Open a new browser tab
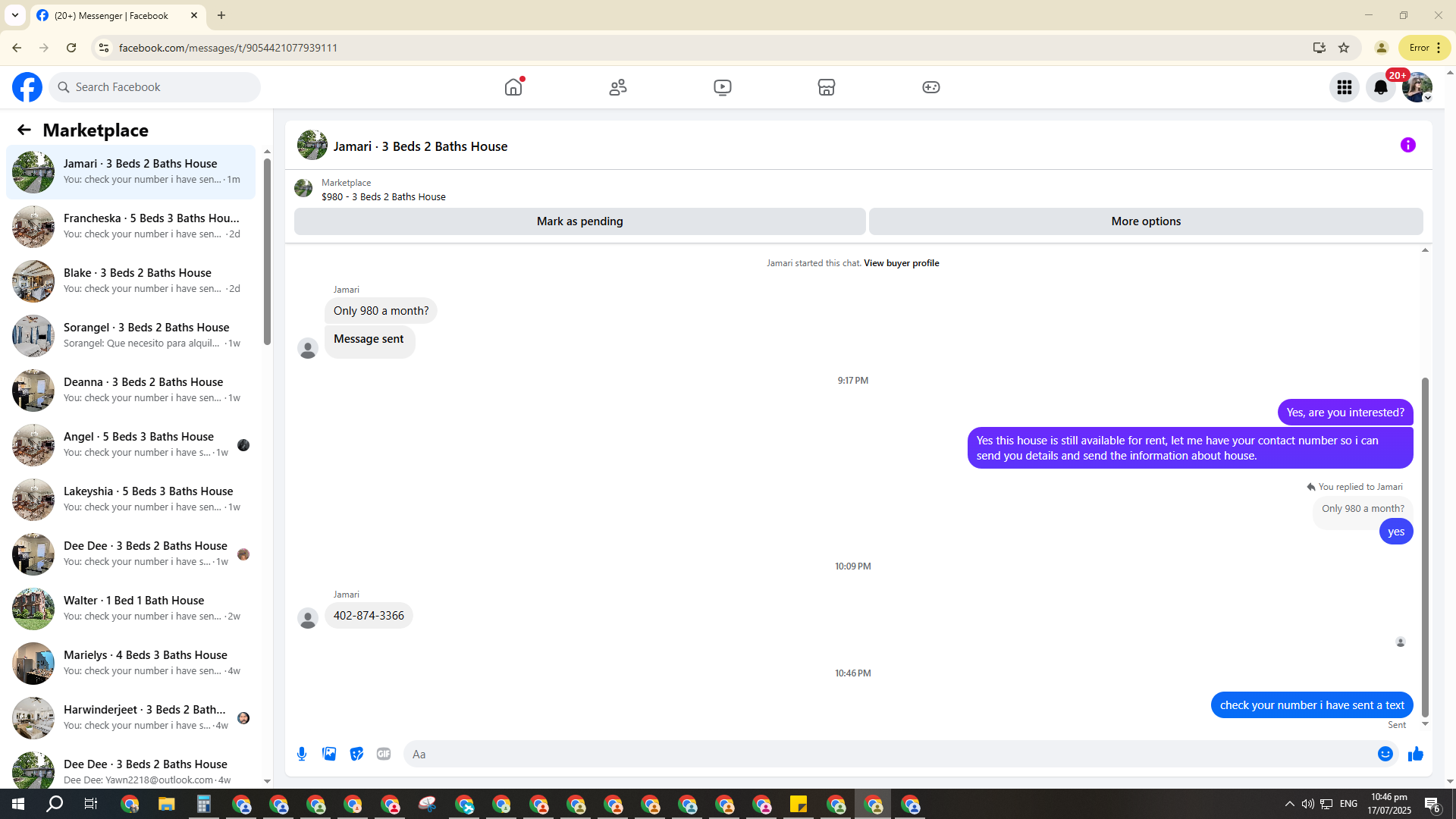 coord(221,15)
